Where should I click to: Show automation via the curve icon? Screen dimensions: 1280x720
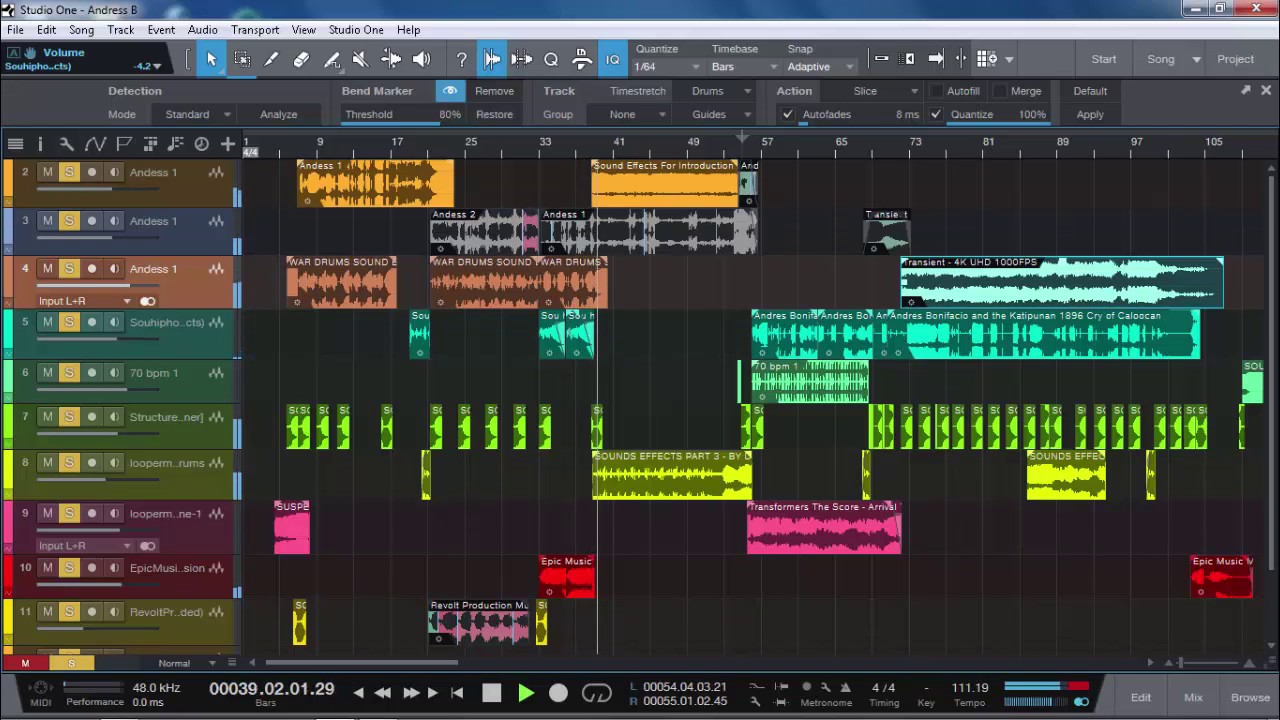tap(95, 144)
